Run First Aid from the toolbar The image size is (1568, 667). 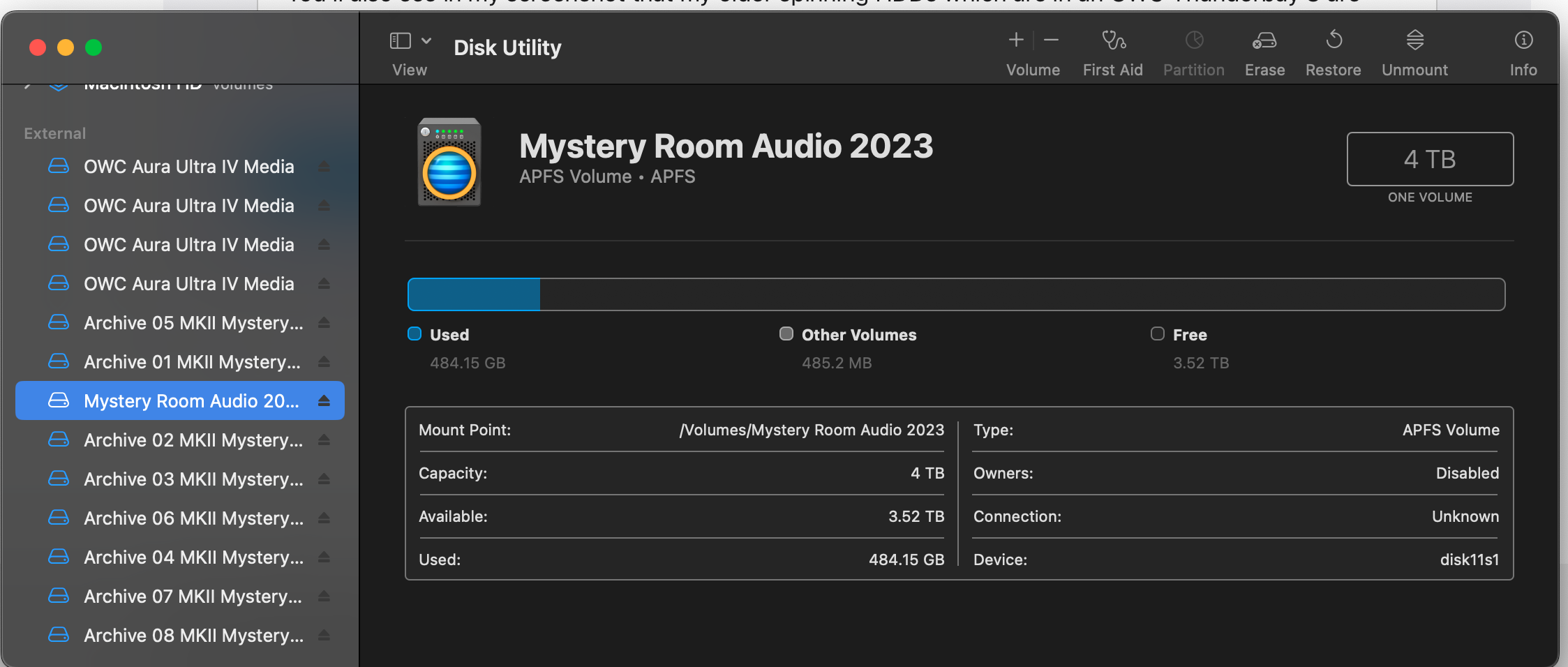(1113, 40)
